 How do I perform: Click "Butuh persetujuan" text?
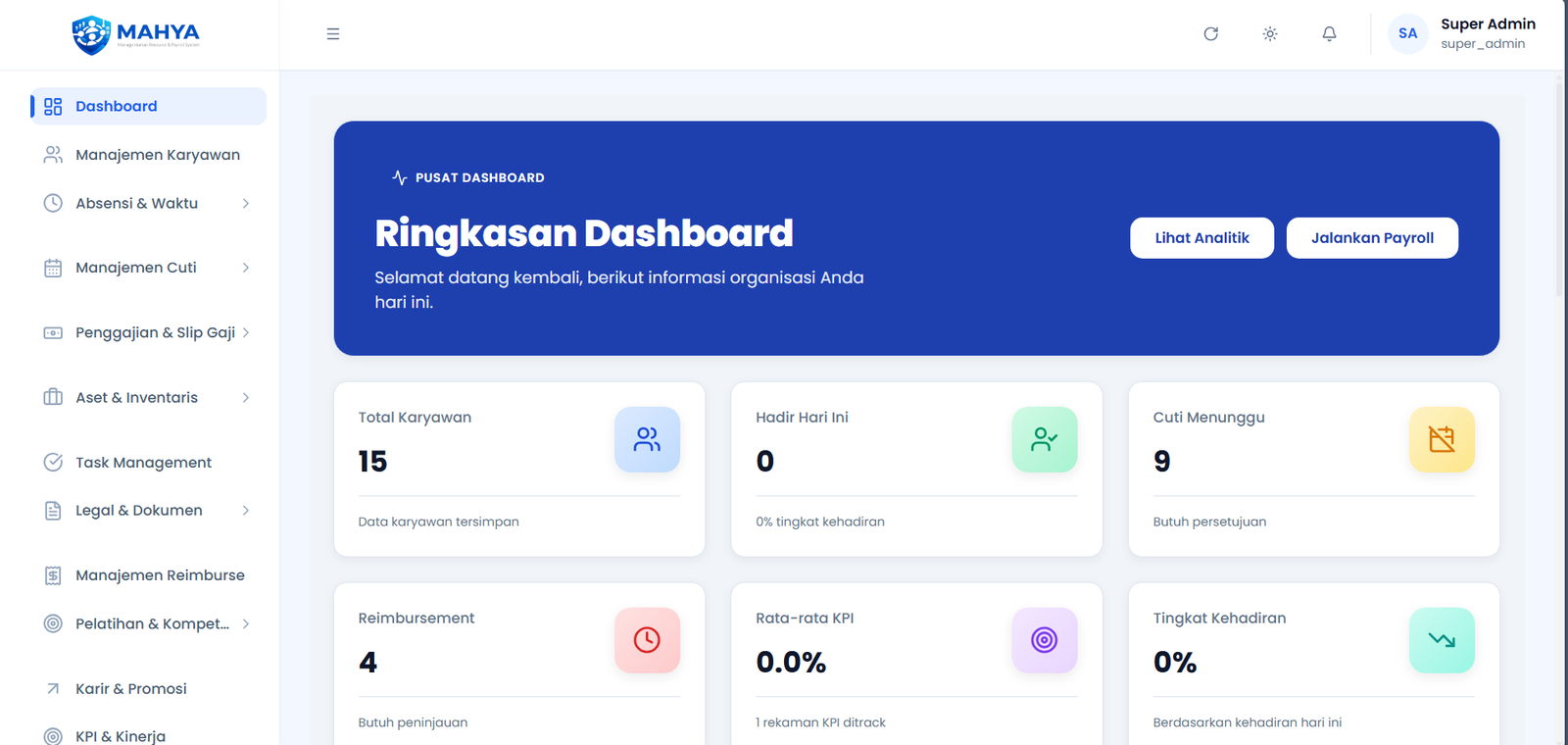coord(1209,521)
